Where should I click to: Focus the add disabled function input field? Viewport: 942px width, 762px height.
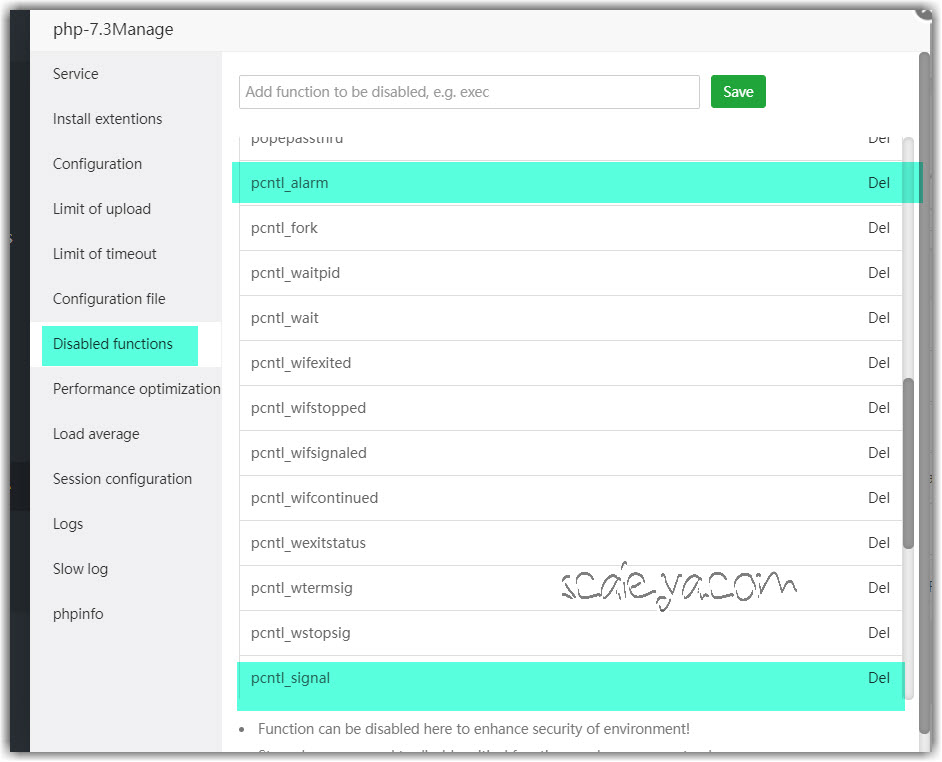[469, 92]
